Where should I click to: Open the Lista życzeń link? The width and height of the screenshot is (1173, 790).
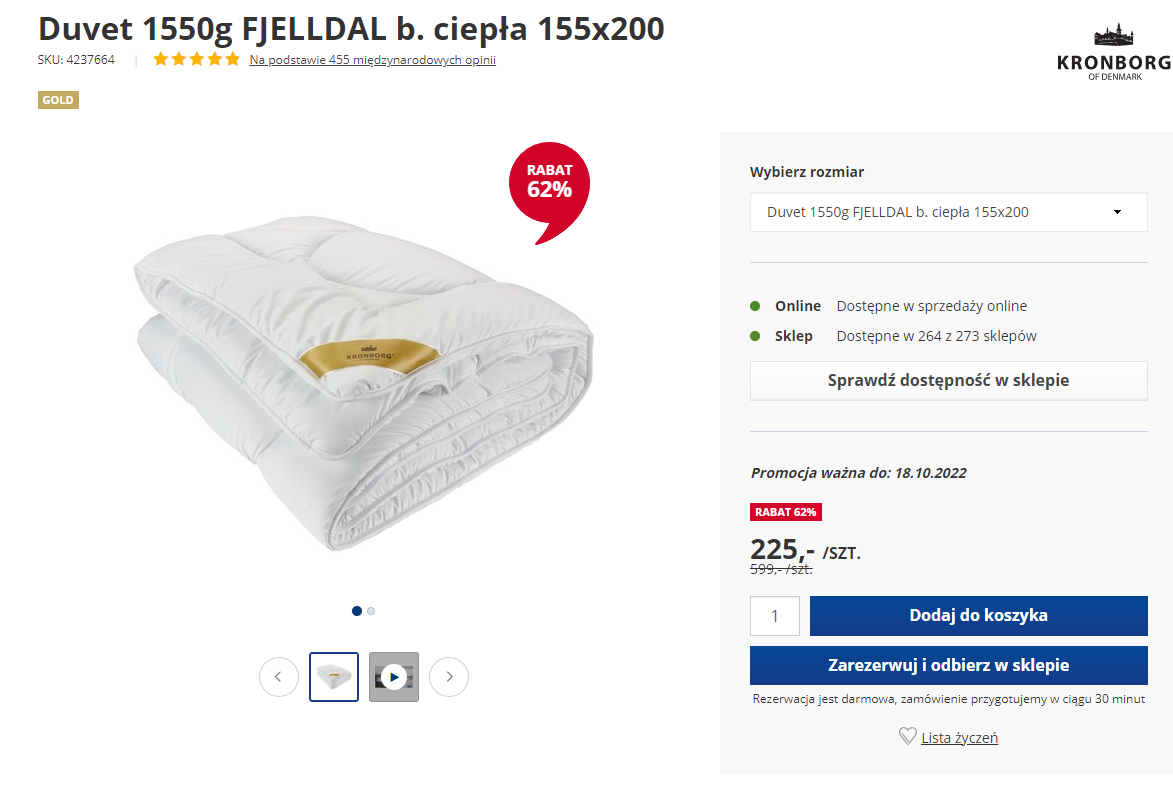pos(959,738)
